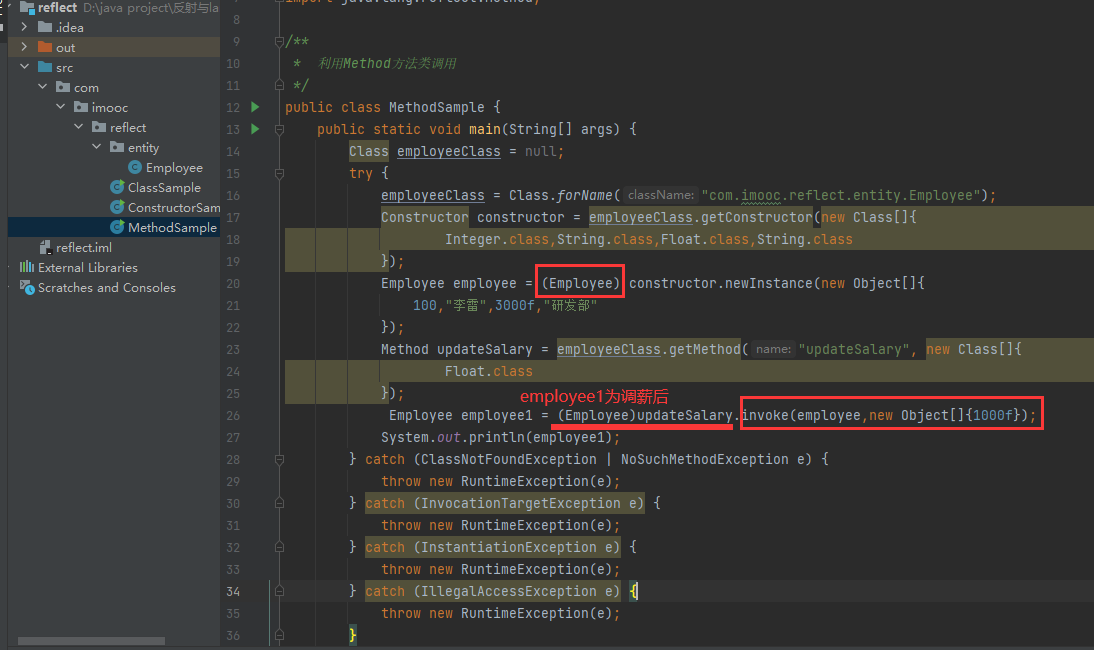Image resolution: width=1094 pixels, height=650 pixels.
Task: Open ConstructorSample runnable class icon
Action: point(117,208)
